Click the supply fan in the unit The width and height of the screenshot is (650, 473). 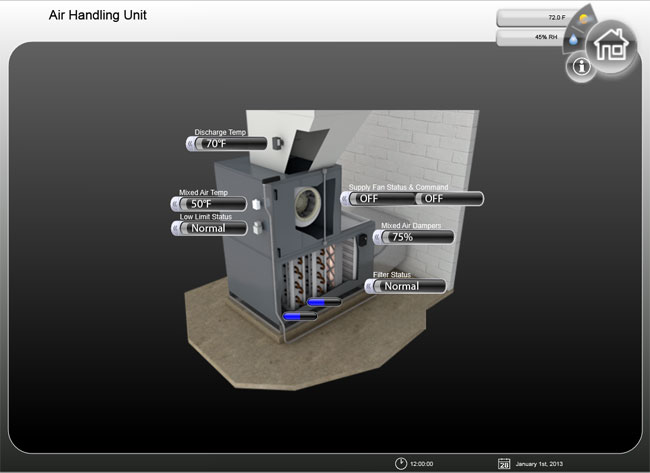pos(308,207)
